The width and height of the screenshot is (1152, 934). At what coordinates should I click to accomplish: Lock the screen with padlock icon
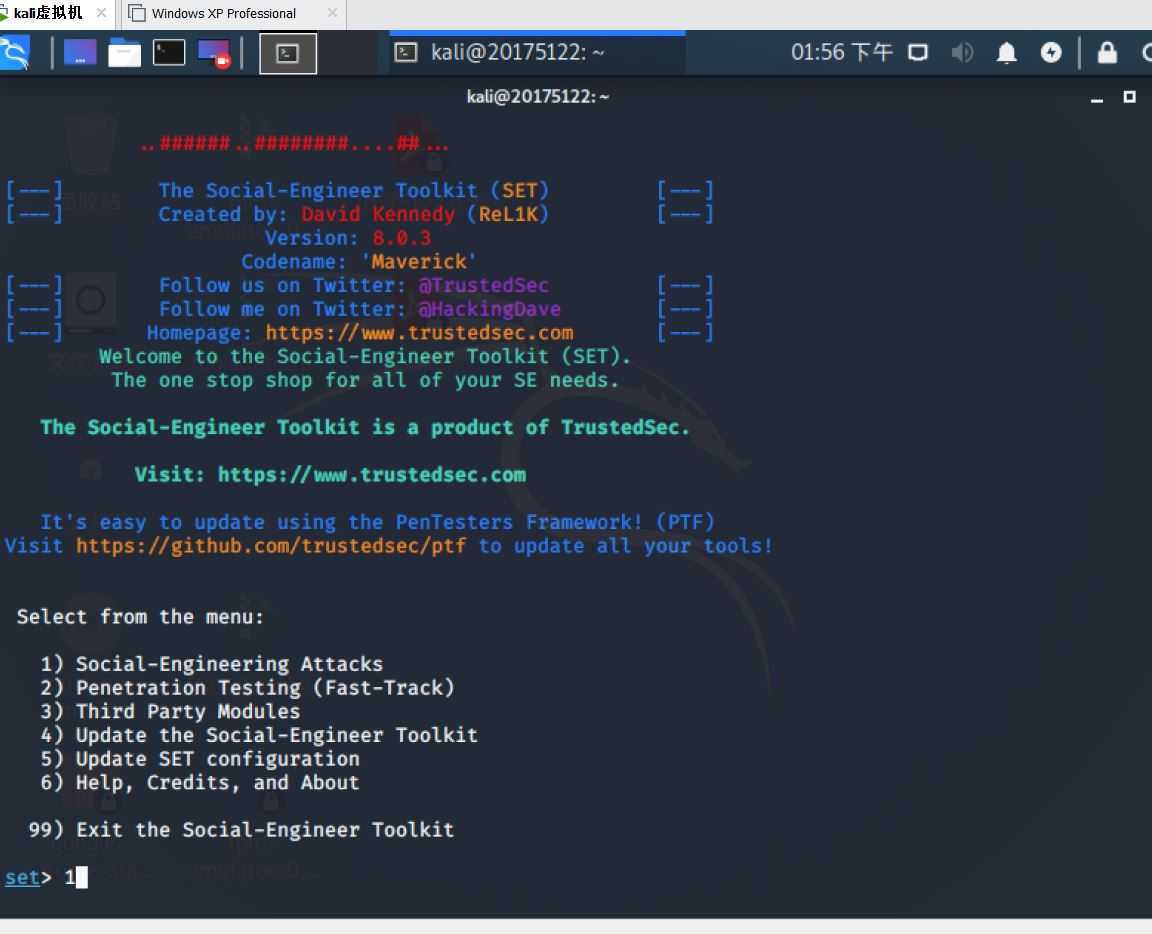(x=1107, y=53)
